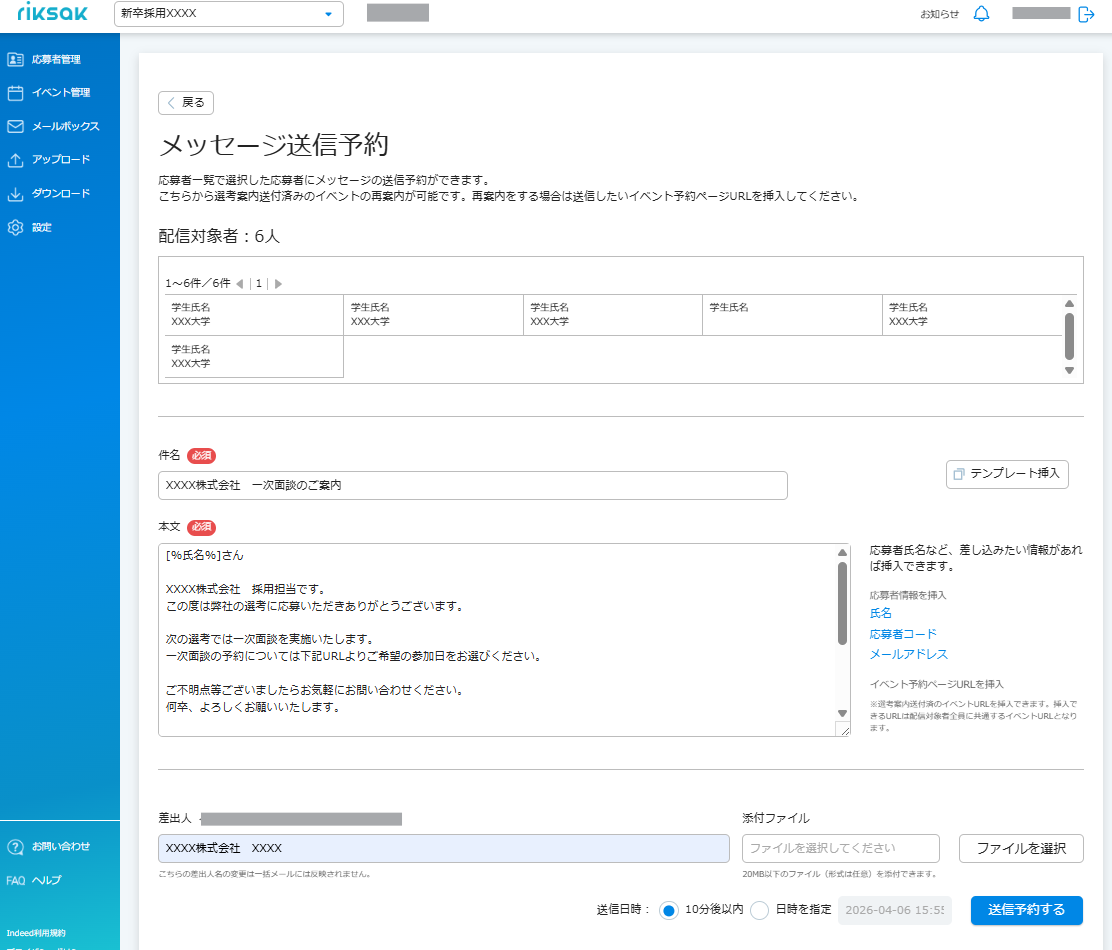Select ダウンロード icon in sidebar
1112x950 pixels.
point(16,194)
